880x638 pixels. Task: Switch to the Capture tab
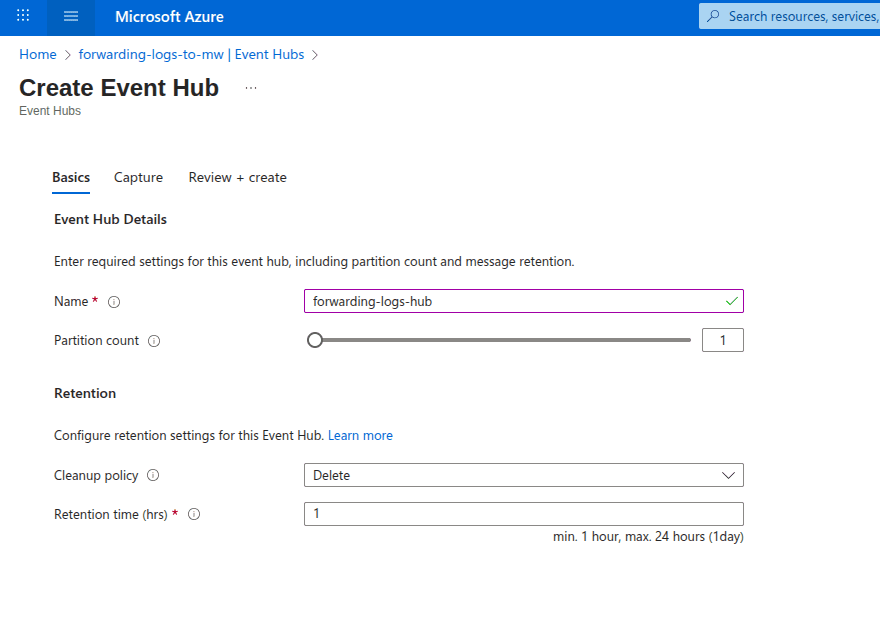click(x=138, y=177)
